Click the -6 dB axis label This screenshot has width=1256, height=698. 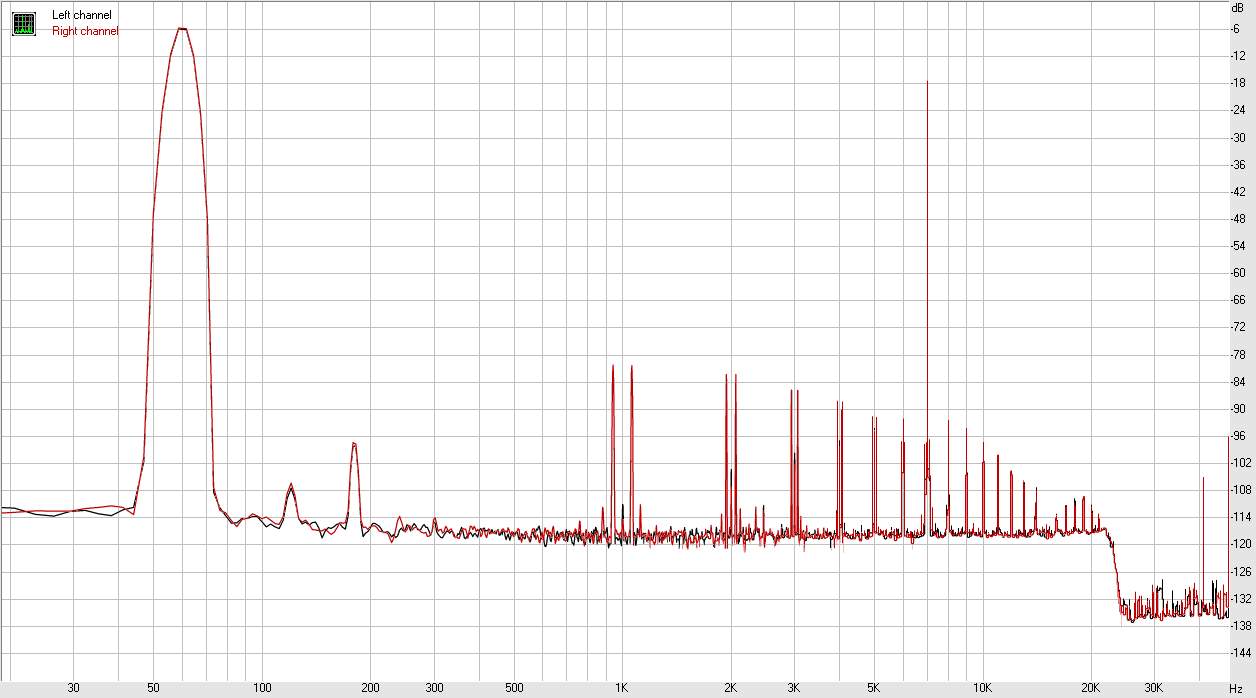click(x=1236, y=29)
